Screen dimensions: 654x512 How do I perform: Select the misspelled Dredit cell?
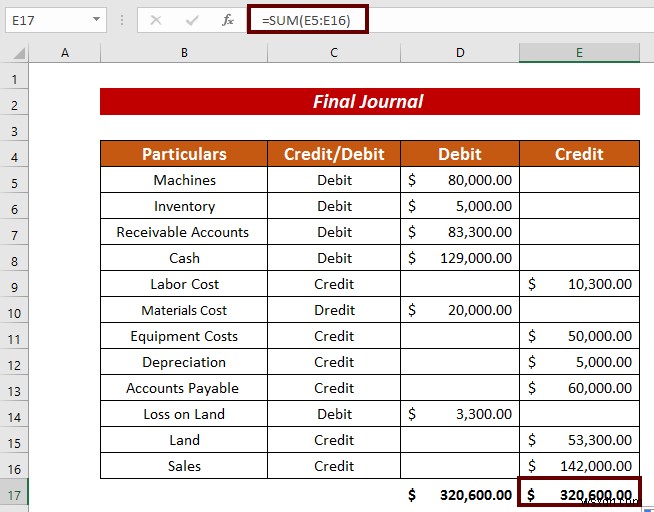point(334,310)
